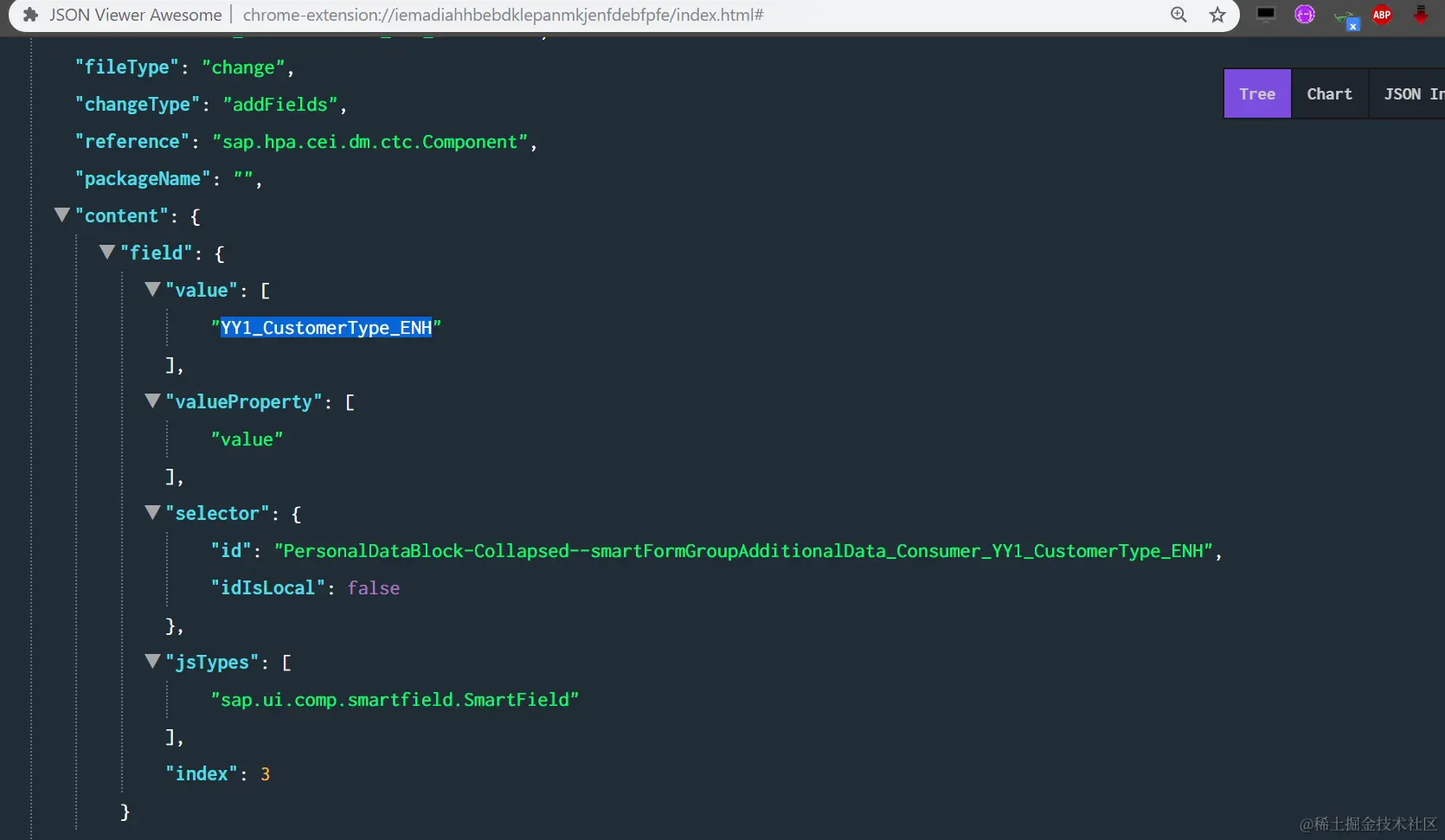Click the false boolean value
This screenshot has height=840, width=1445.
[374, 588]
